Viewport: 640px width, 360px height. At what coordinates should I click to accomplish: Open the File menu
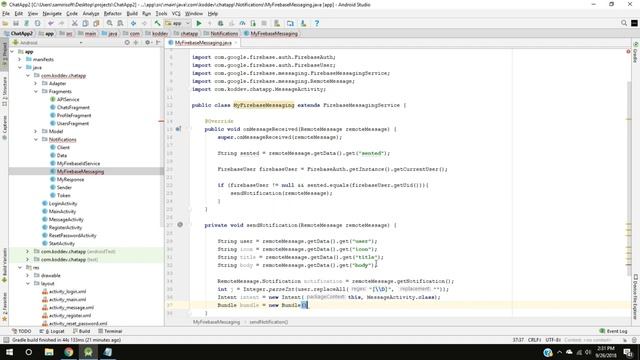tap(6, 13)
